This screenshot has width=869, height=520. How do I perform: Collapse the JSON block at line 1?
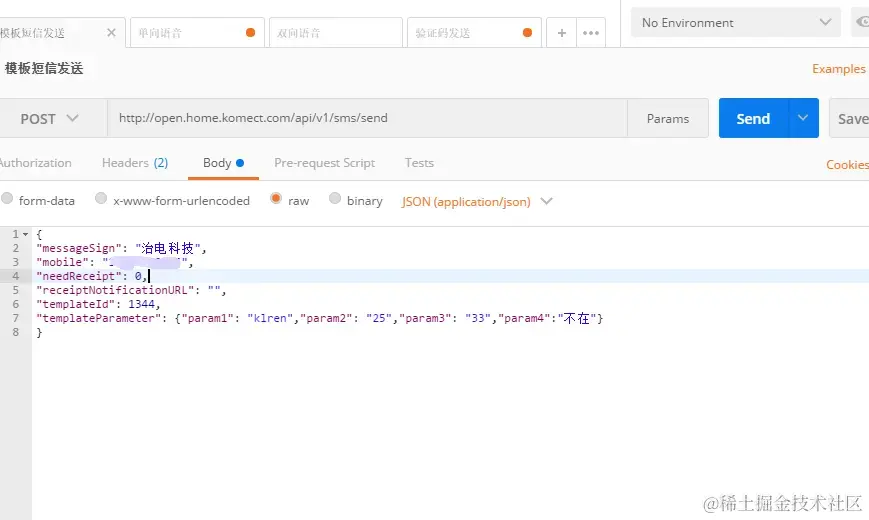coord(25,234)
